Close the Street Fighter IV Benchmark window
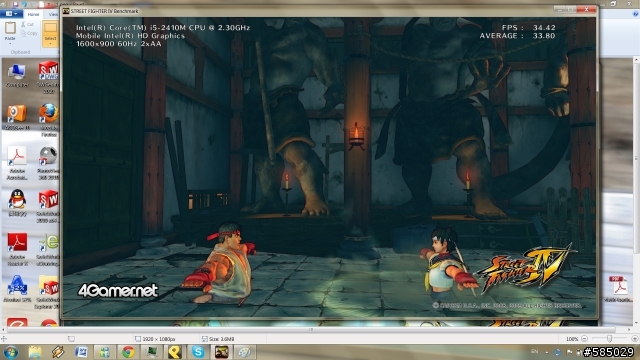 pyautogui.click(x=587, y=9)
